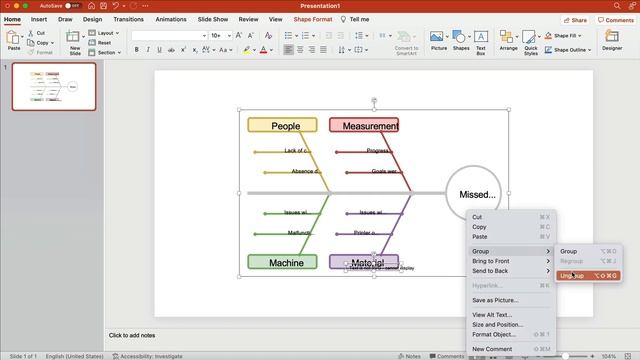Image resolution: width=640 pixels, height=360 pixels.
Task: Align text to the right
Action: (312, 50)
